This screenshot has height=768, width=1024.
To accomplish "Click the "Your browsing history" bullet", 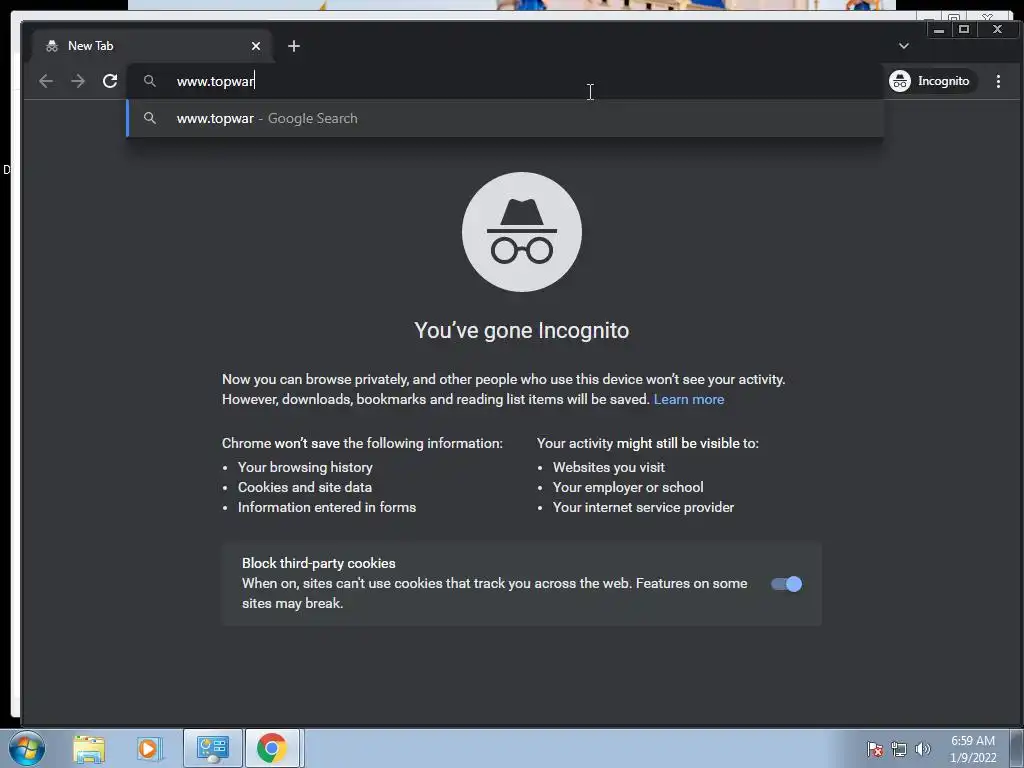I will pyautogui.click(x=305, y=467).
